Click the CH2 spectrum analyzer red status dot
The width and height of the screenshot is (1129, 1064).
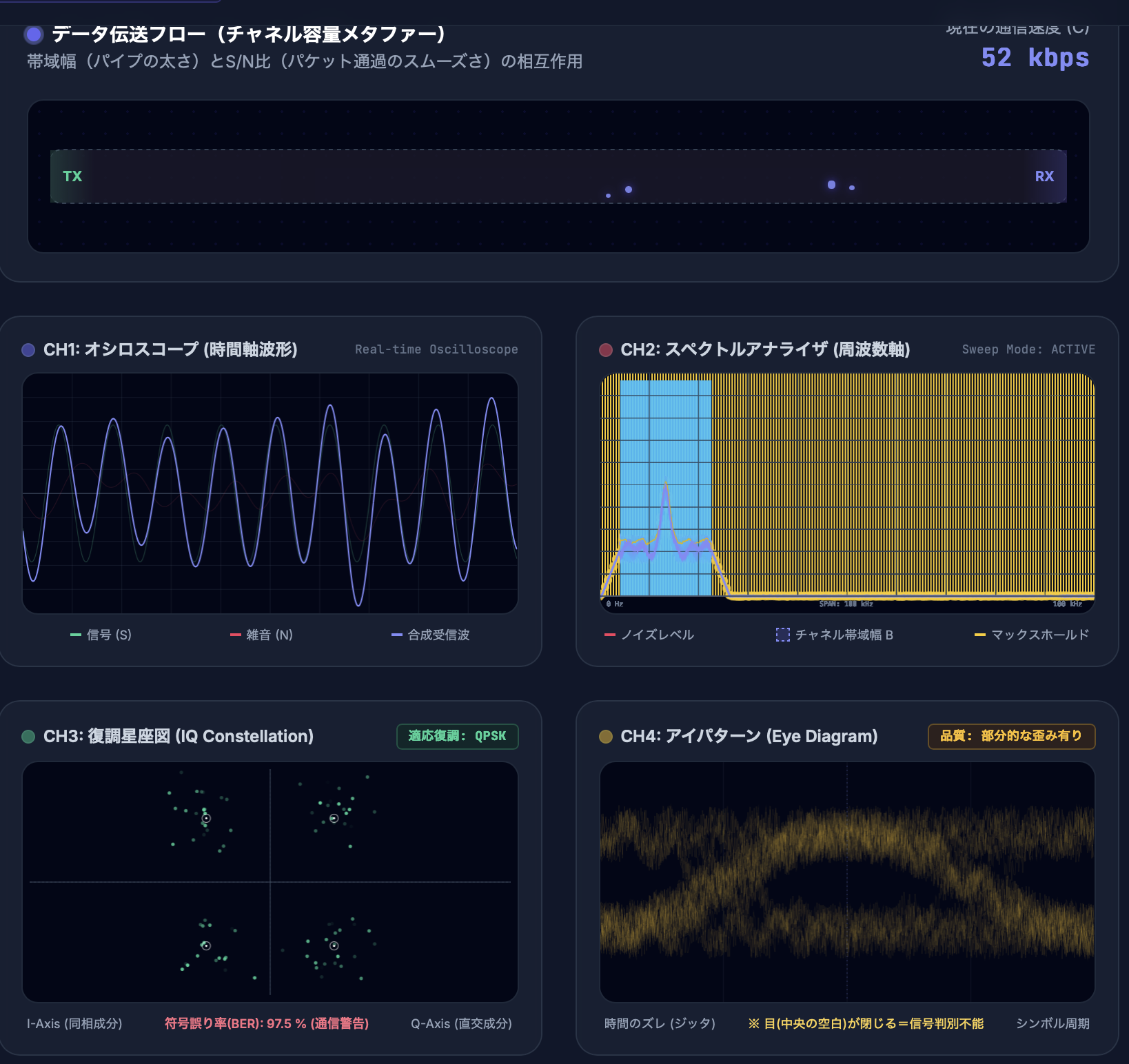(606, 350)
